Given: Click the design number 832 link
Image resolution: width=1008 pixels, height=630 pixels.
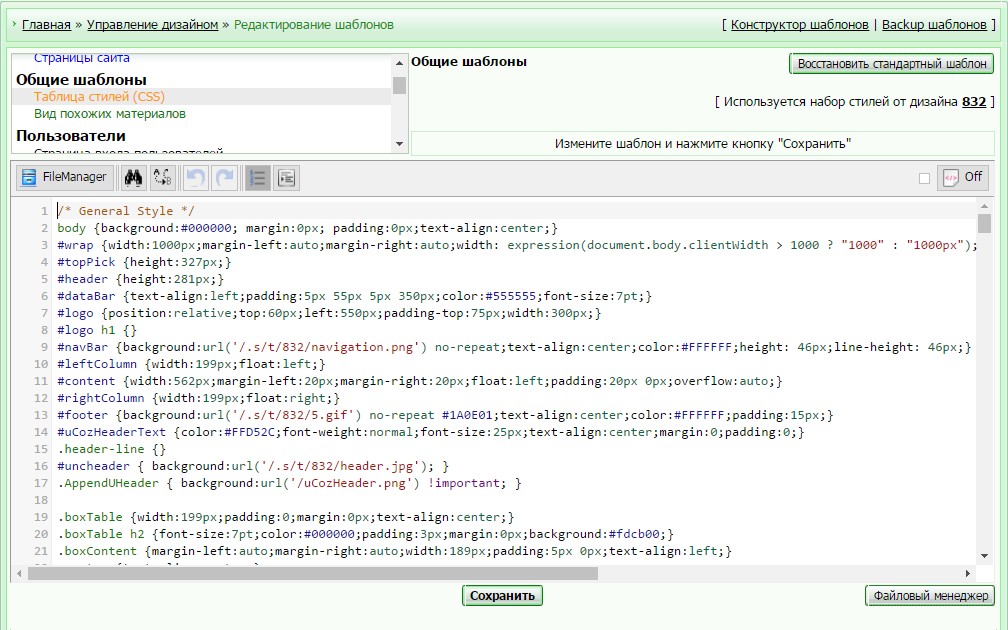Looking at the screenshot, I should pos(974,102).
